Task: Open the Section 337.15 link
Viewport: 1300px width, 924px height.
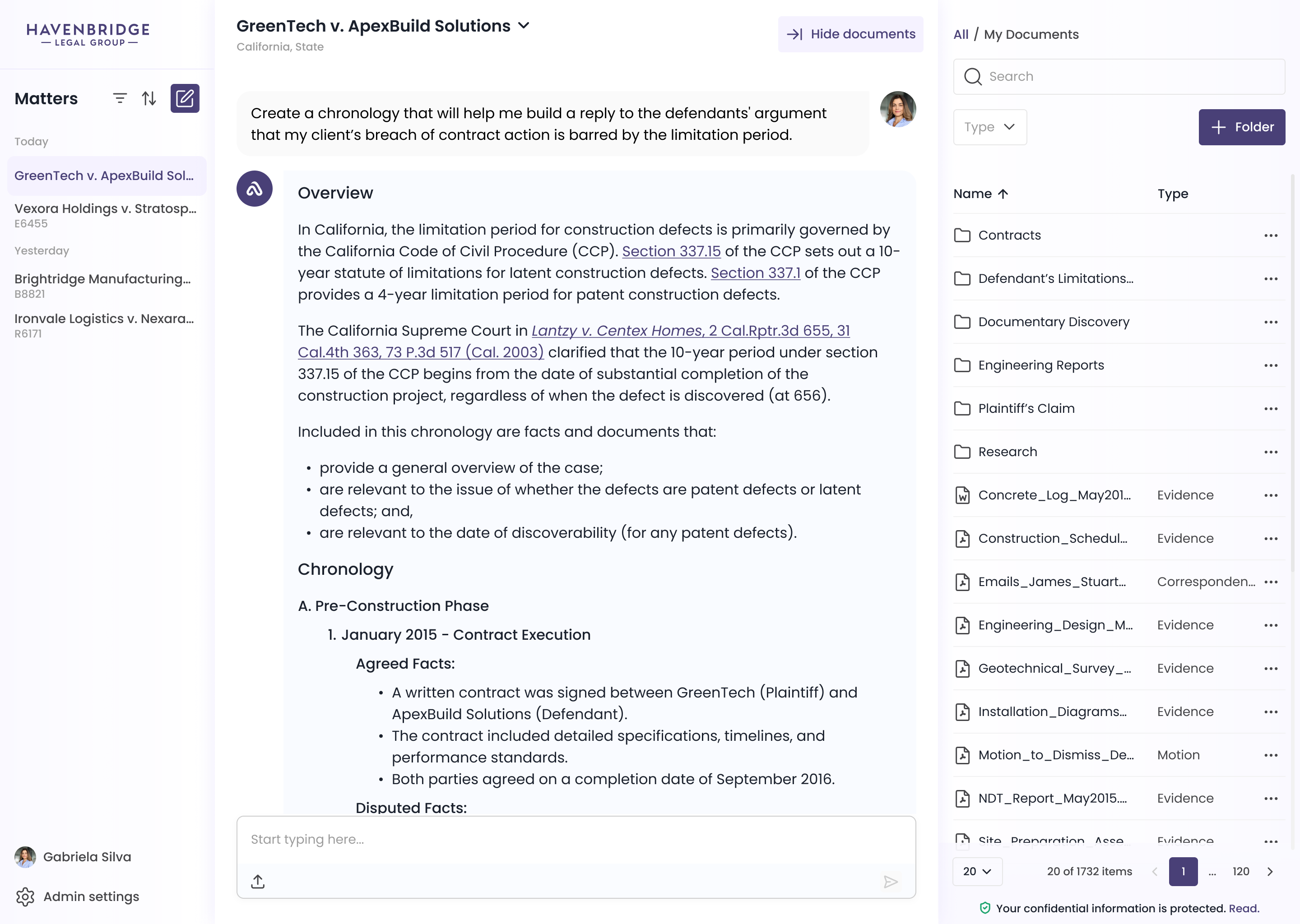Action: click(x=671, y=251)
